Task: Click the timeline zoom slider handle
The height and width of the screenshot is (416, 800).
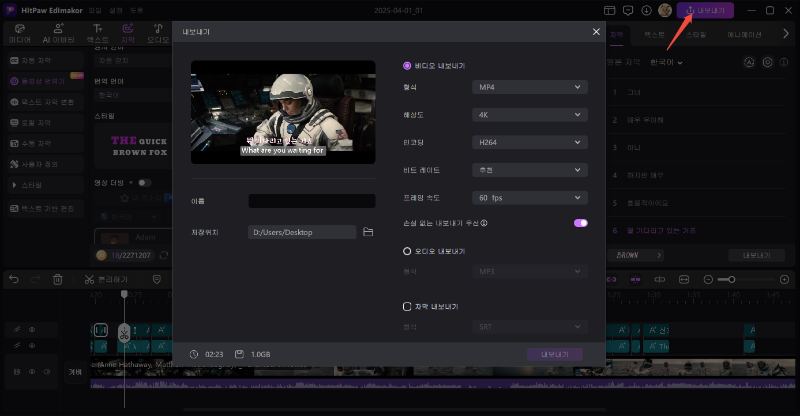Action: click(x=732, y=279)
